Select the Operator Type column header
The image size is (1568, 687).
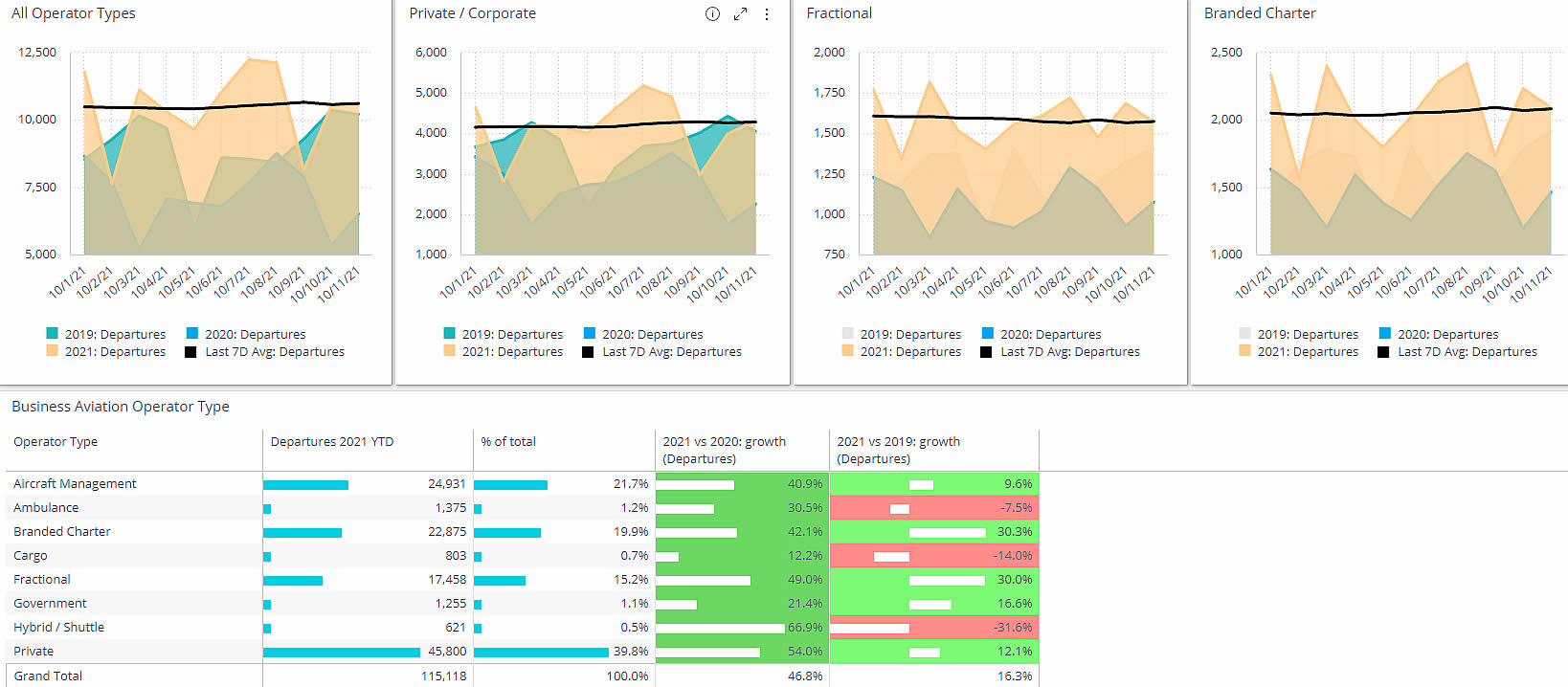56,441
